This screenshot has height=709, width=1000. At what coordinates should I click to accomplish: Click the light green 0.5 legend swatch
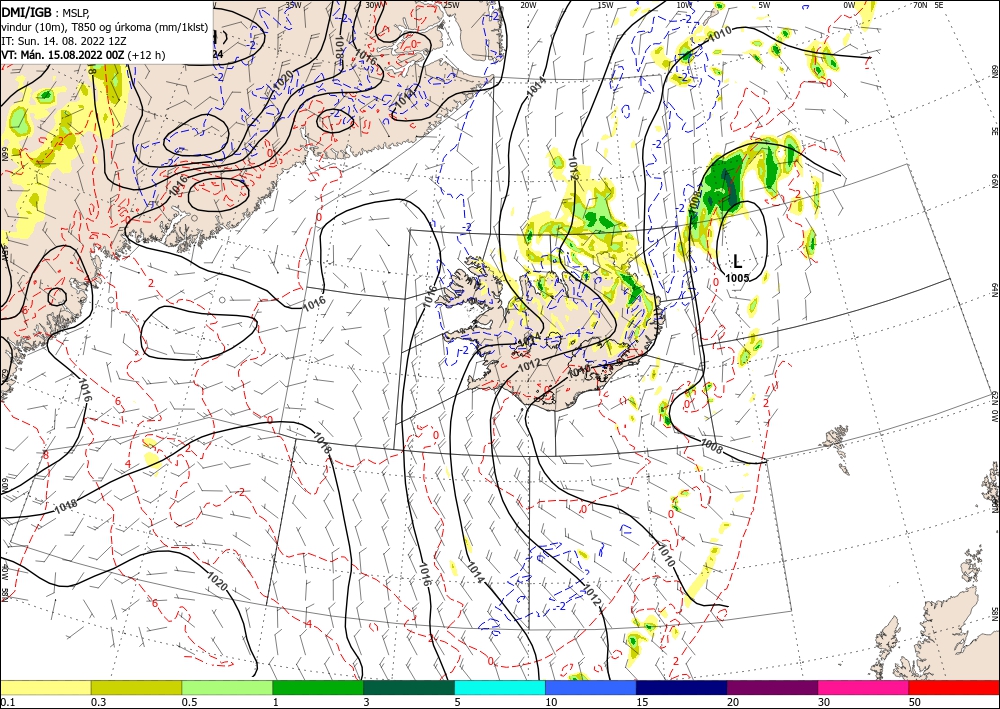tap(227, 687)
